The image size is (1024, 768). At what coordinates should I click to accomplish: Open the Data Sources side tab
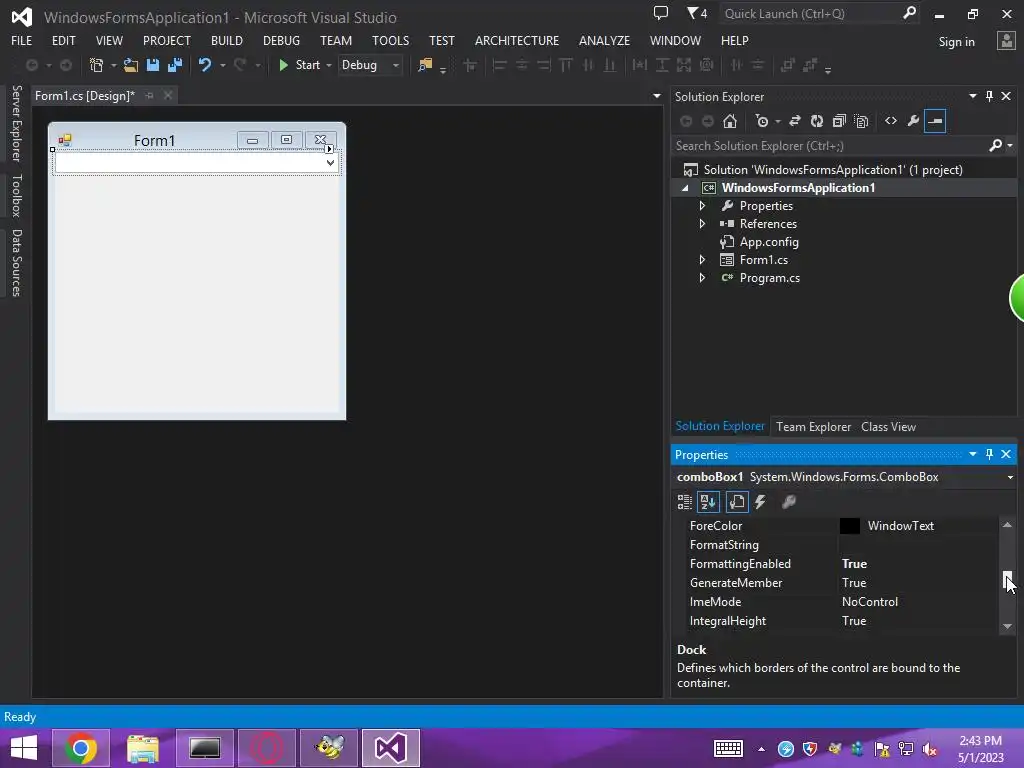click(x=16, y=263)
